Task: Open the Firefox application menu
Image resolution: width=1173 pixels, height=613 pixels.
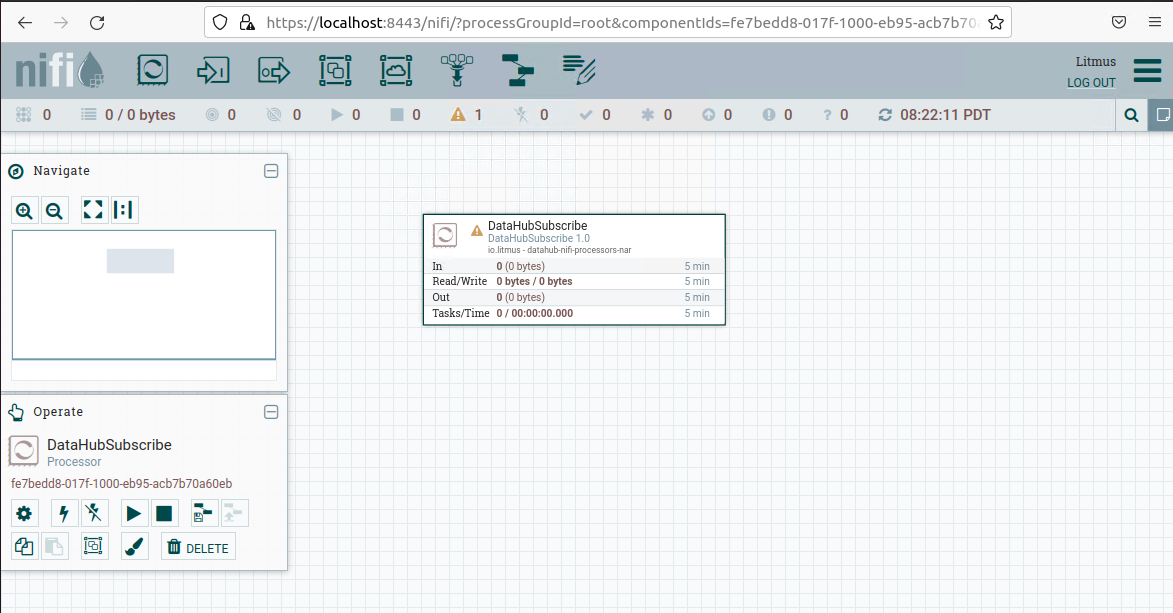Action: 1155,22
